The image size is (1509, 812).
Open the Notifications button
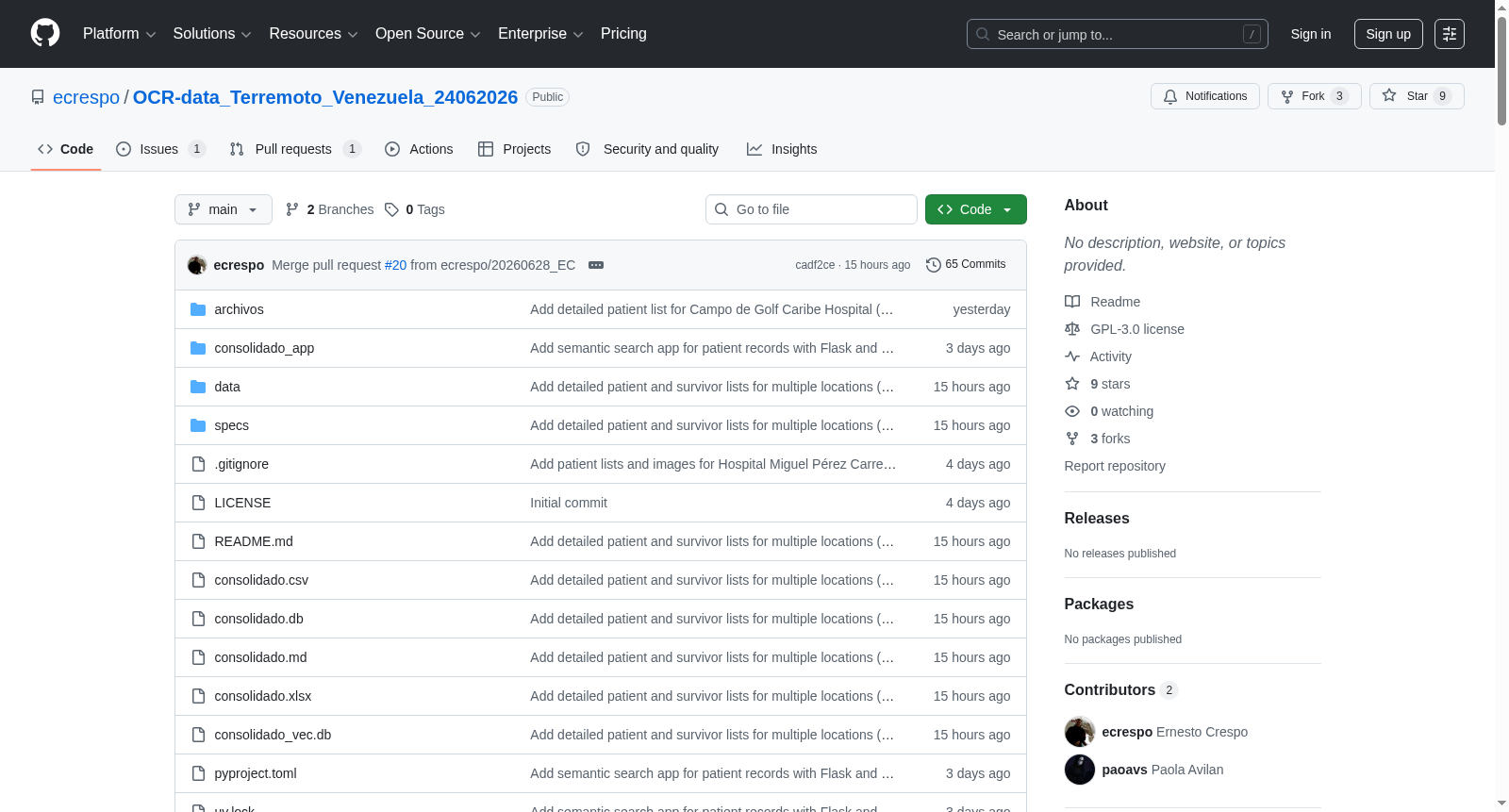pos(1205,96)
